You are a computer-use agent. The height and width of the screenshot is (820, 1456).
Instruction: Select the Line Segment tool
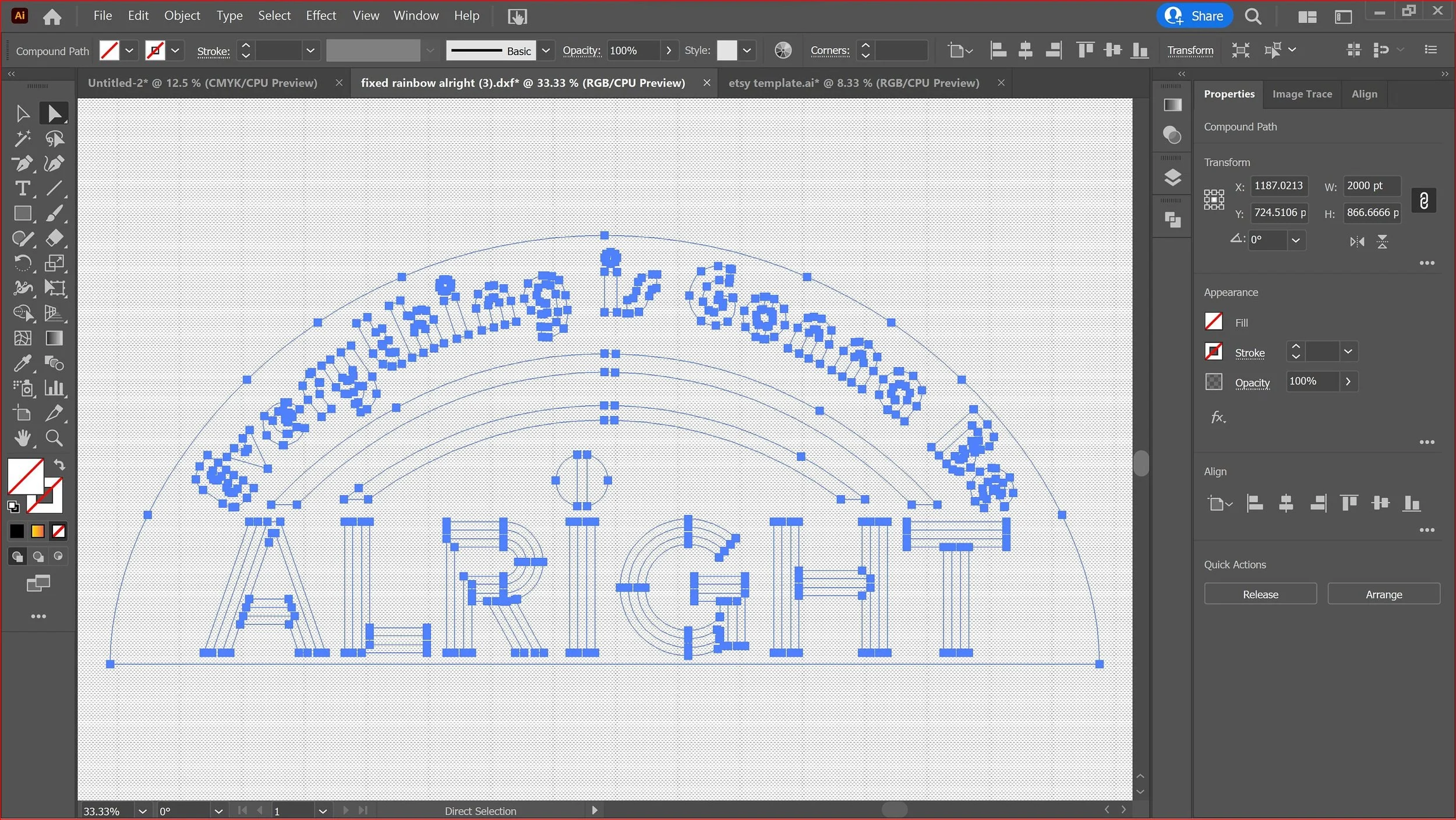[54, 189]
